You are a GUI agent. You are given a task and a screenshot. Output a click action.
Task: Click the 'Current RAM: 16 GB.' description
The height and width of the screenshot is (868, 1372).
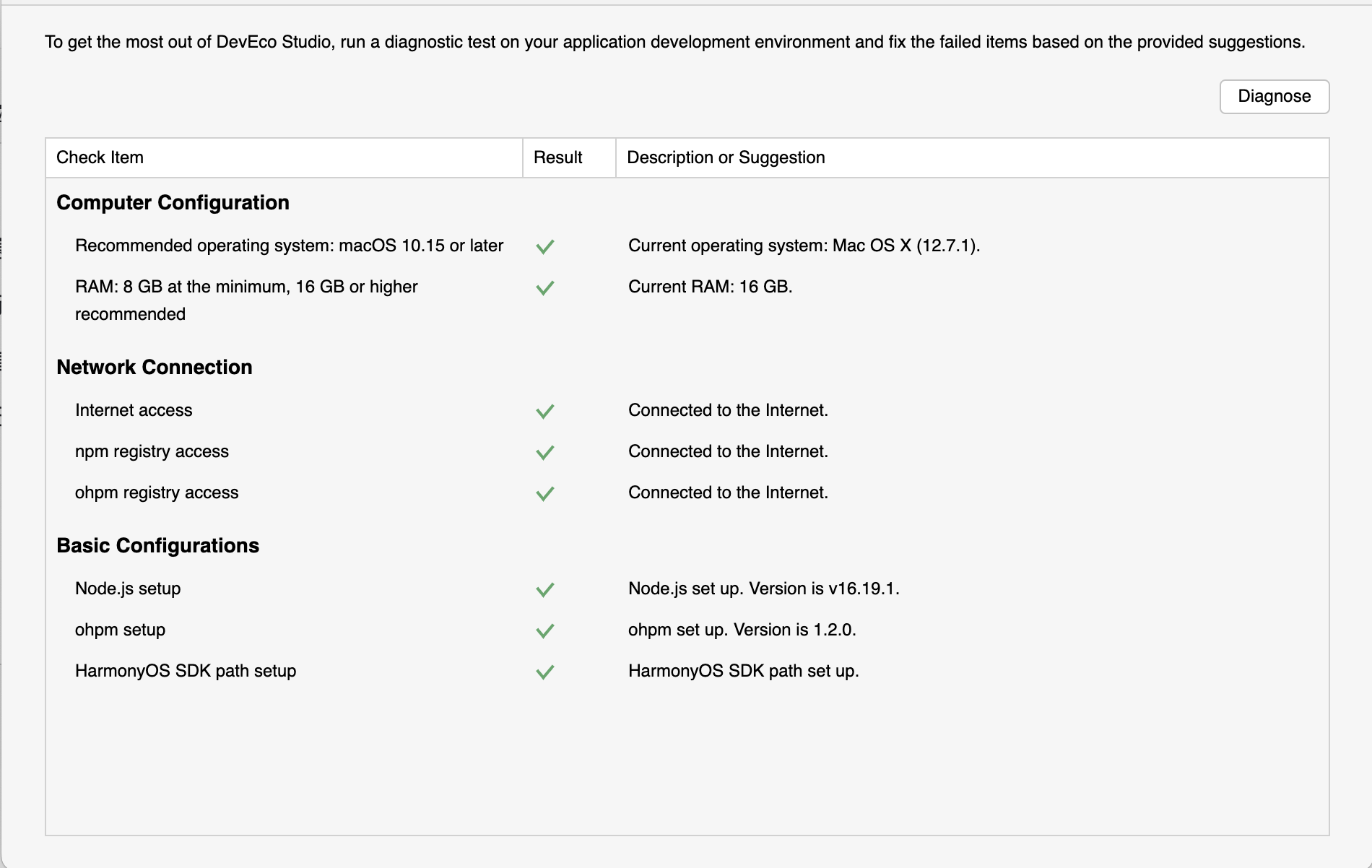(711, 287)
